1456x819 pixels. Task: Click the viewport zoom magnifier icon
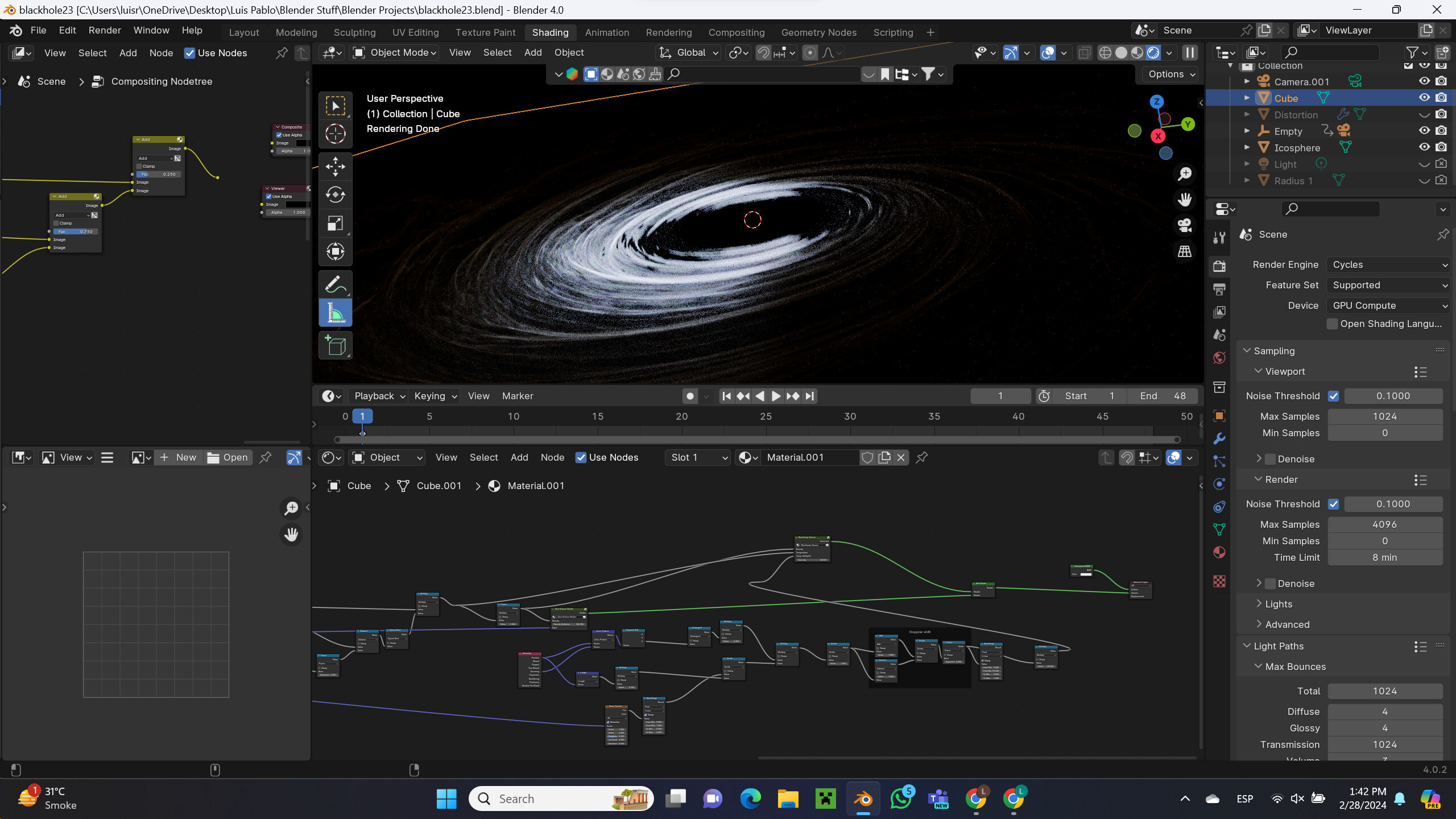(x=1185, y=173)
